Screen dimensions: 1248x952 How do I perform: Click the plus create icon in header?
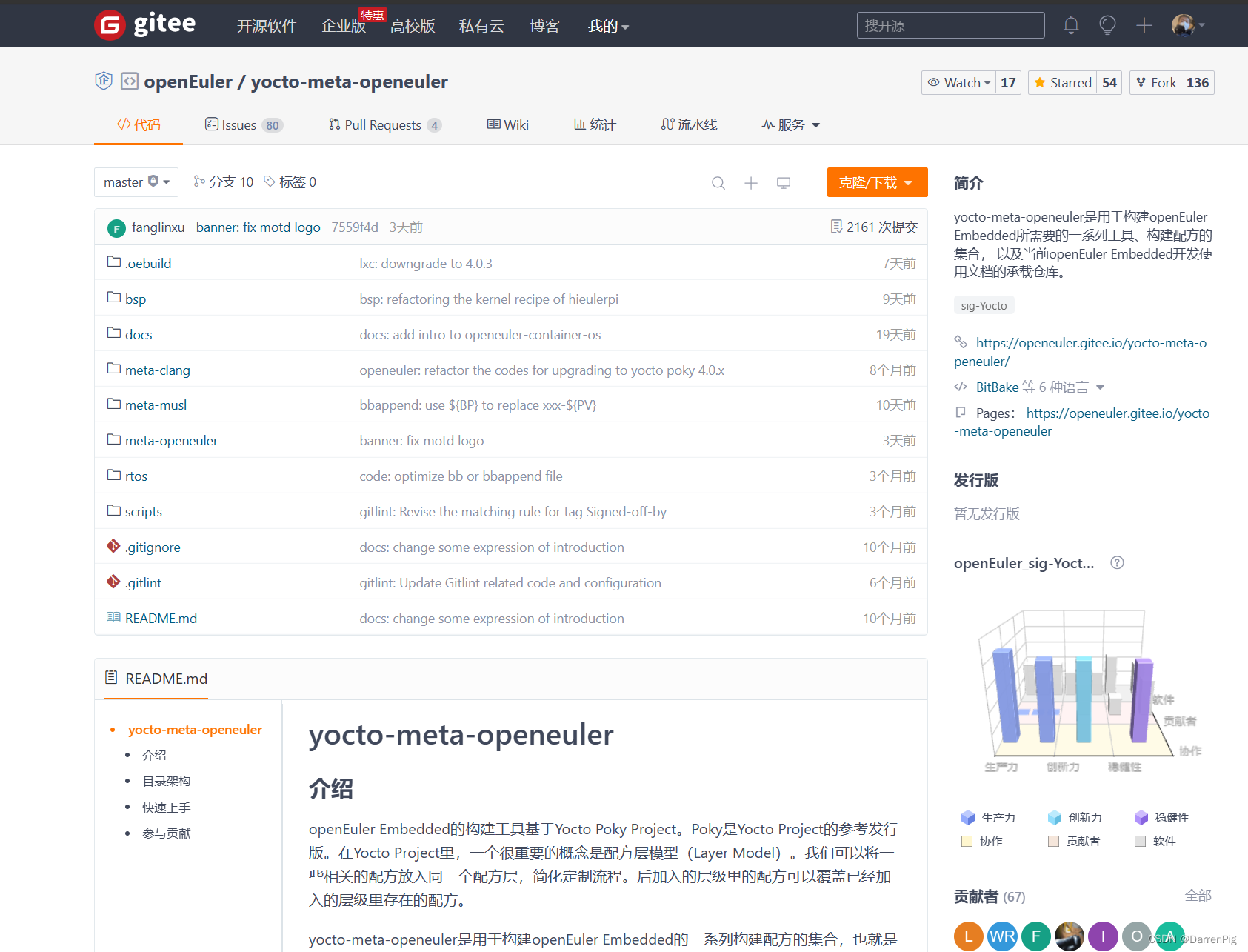(x=1144, y=25)
